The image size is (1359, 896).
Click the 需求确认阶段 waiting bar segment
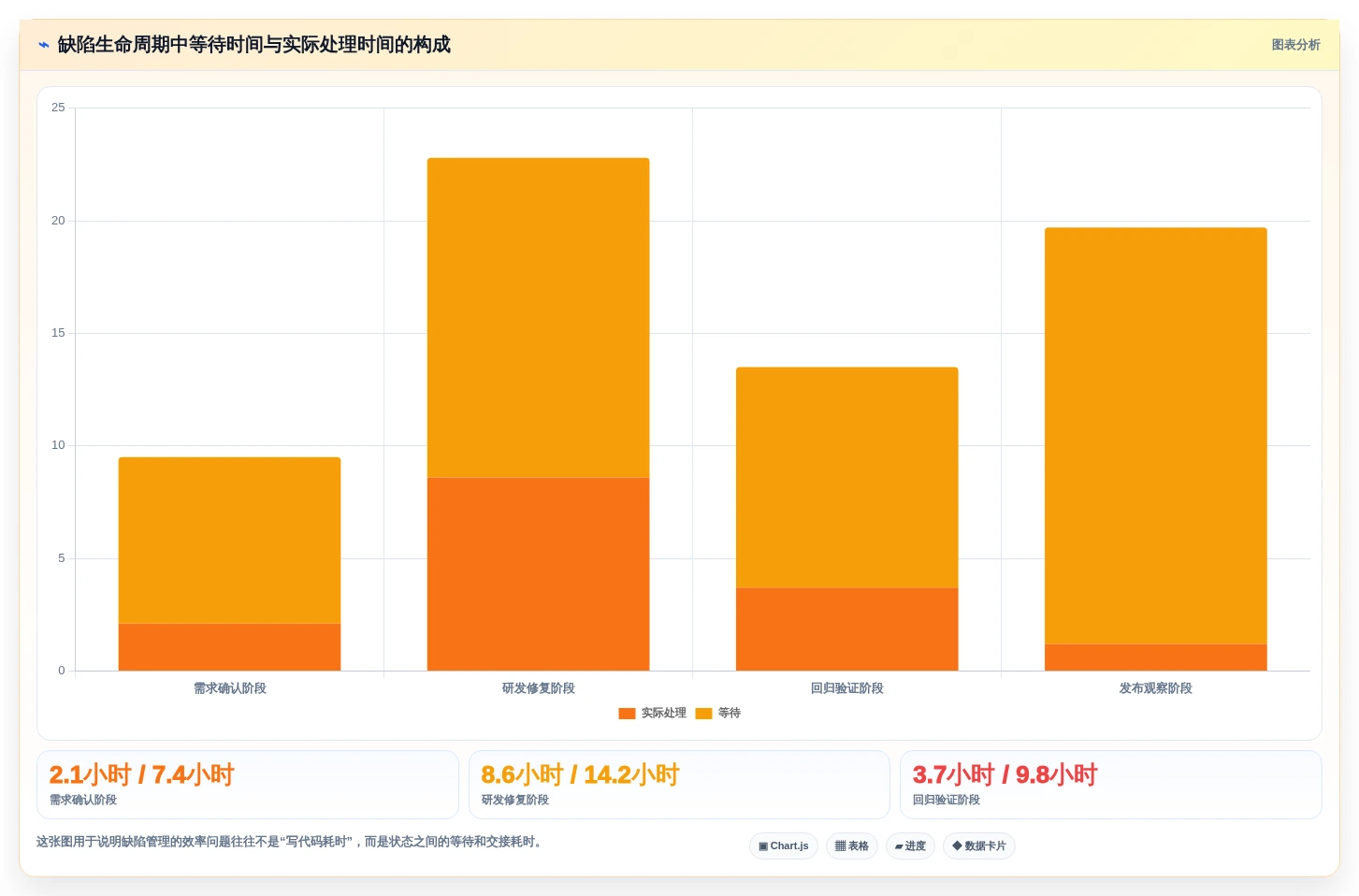tap(229, 541)
